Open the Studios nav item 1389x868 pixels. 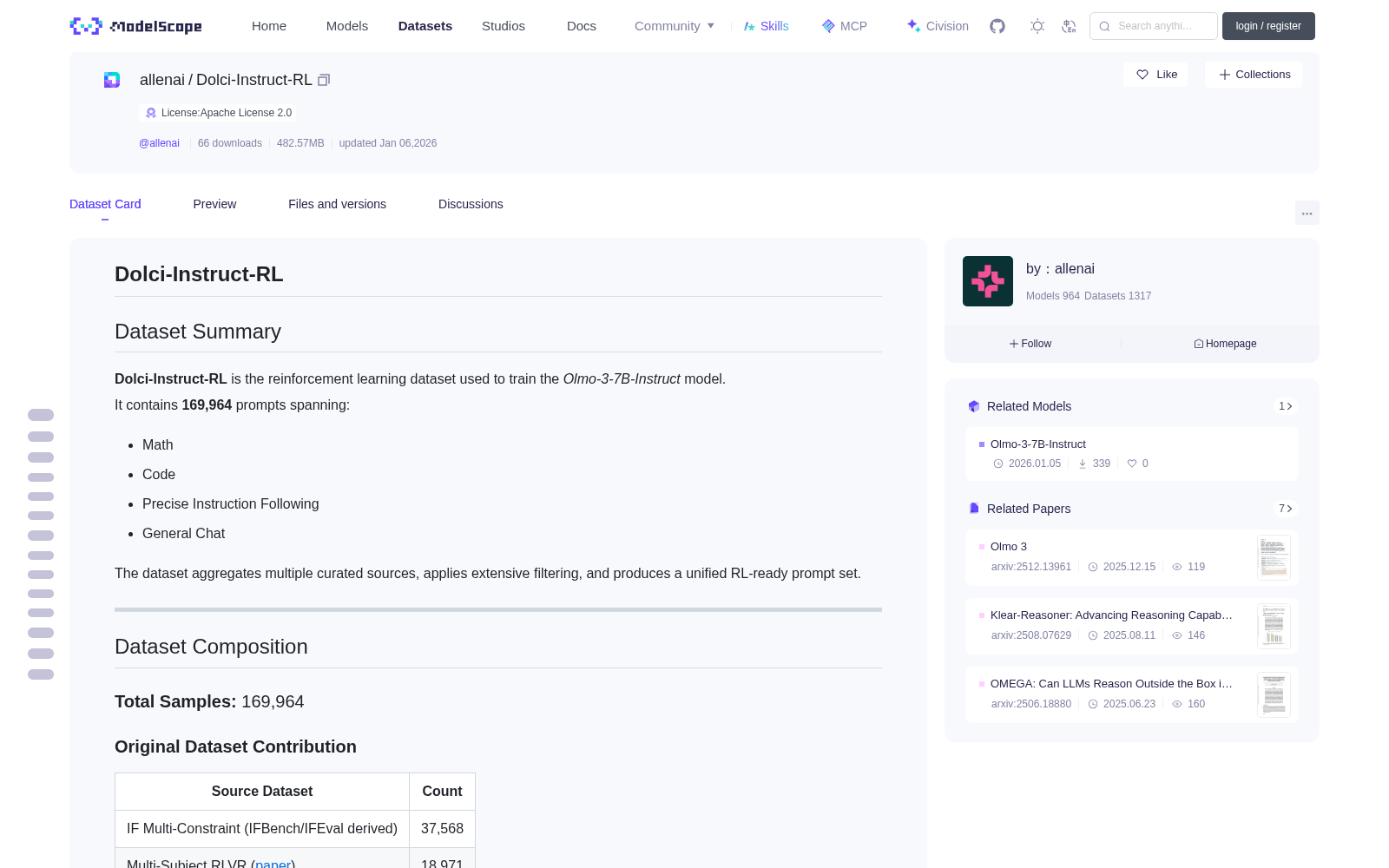tap(504, 26)
